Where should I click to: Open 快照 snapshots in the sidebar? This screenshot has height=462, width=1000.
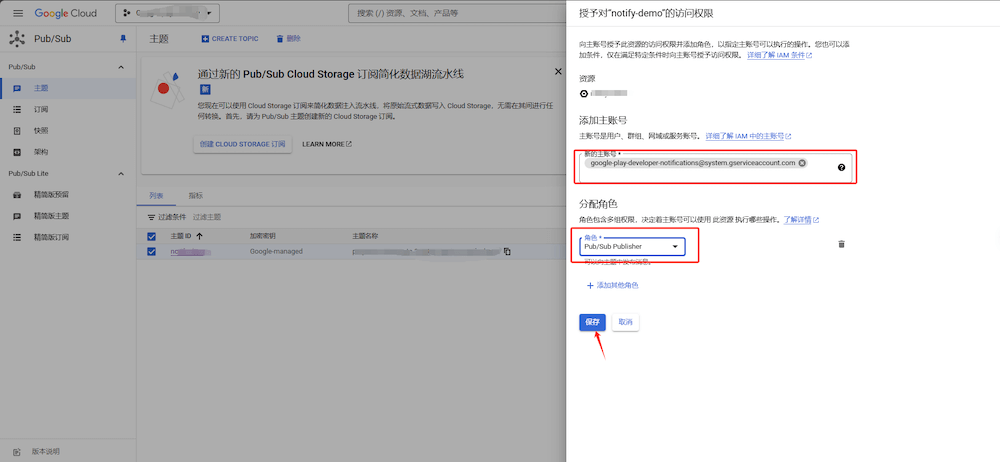point(41,131)
